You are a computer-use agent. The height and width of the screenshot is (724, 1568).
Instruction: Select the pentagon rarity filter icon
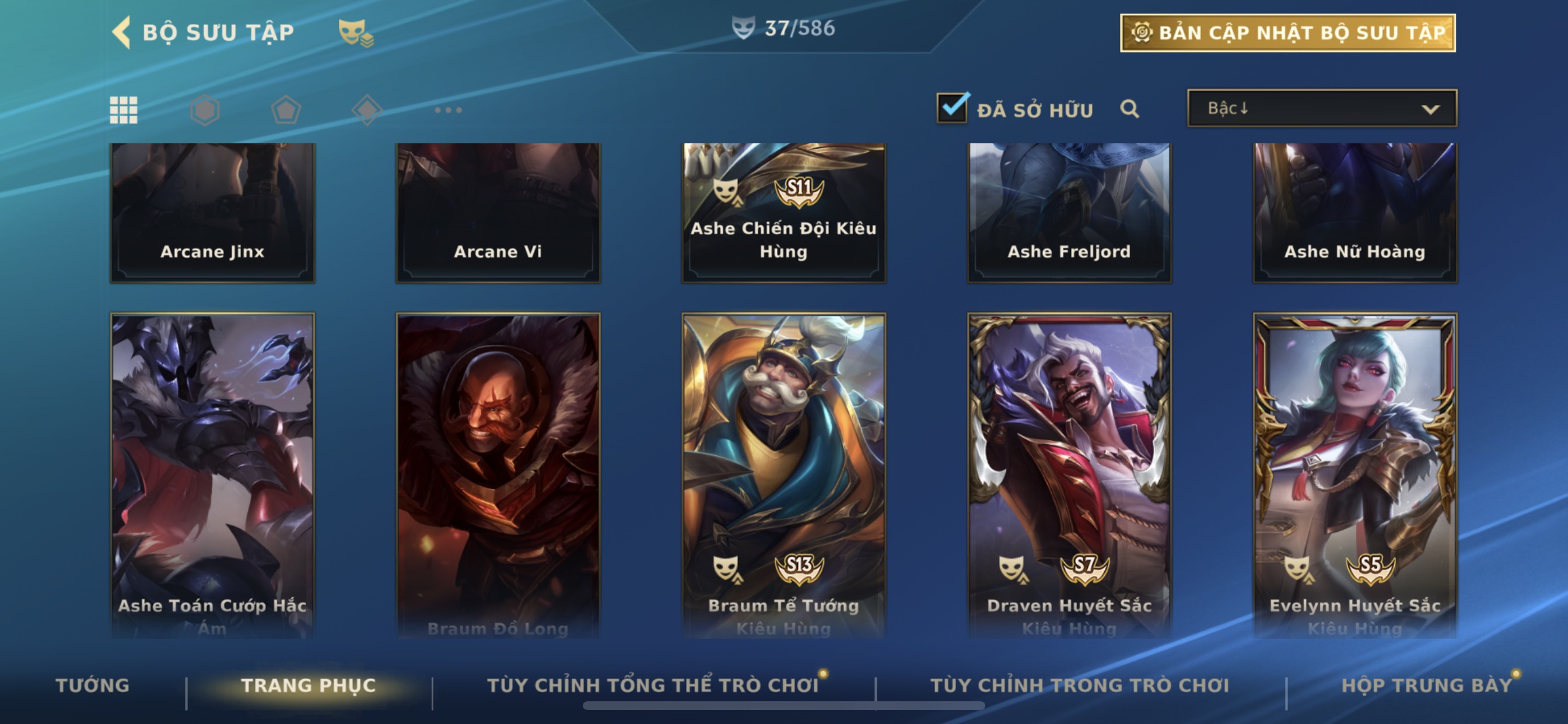tap(285, 110)
